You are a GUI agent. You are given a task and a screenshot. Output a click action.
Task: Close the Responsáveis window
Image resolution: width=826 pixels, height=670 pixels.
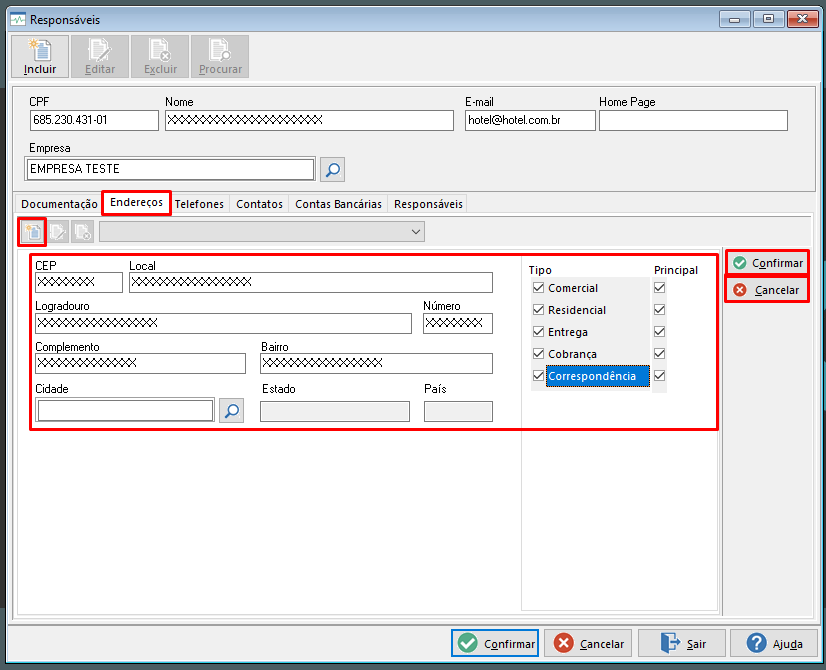pyautogui.click(x=802, y=19)
